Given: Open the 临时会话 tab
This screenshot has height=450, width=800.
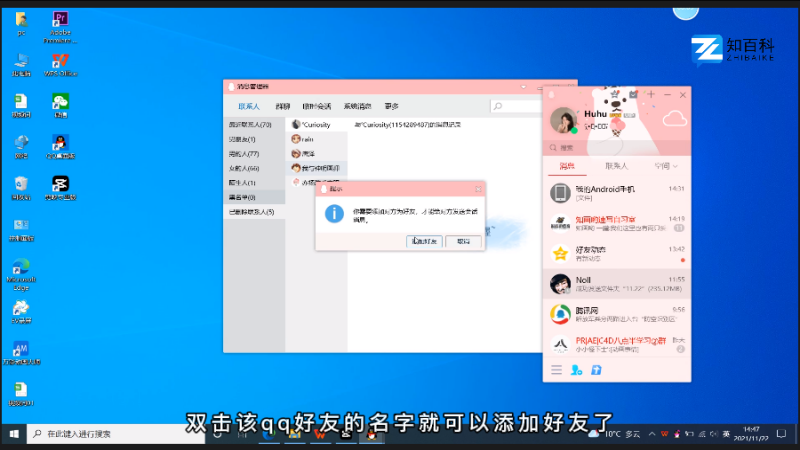Looking at the screenshot, I should pos(316,106).
